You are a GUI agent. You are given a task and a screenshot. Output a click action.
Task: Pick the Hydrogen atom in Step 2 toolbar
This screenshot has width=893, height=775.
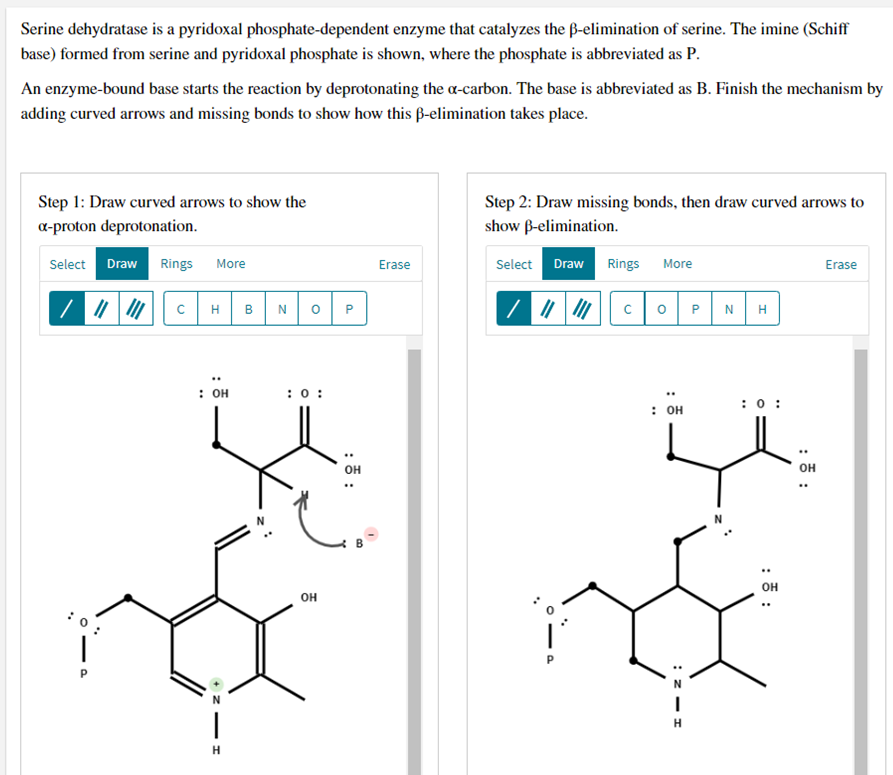pyautogui.click(x=761, y=308)
